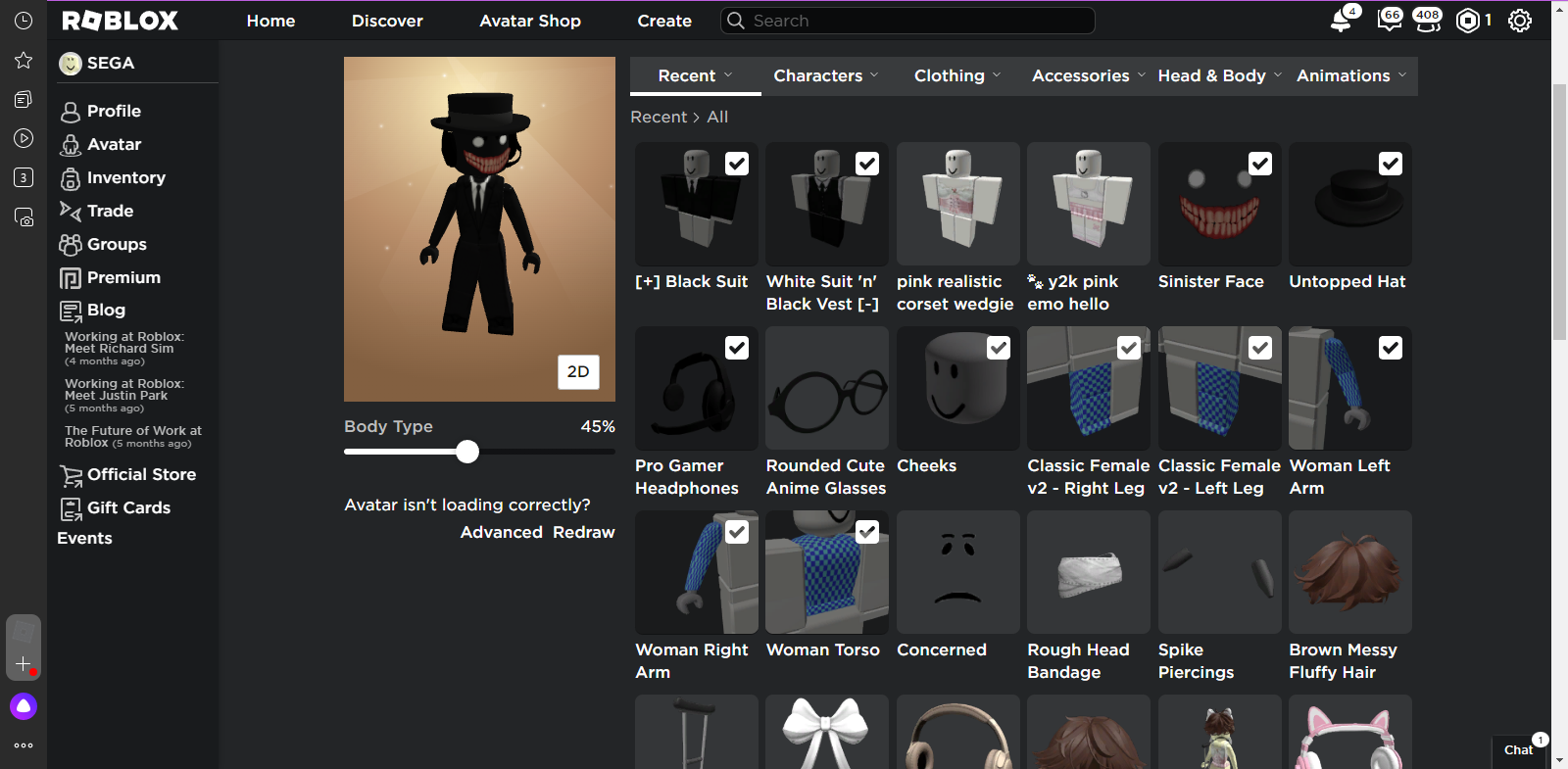Uncheck the Untopped Hat item

tap(1391, 164)
